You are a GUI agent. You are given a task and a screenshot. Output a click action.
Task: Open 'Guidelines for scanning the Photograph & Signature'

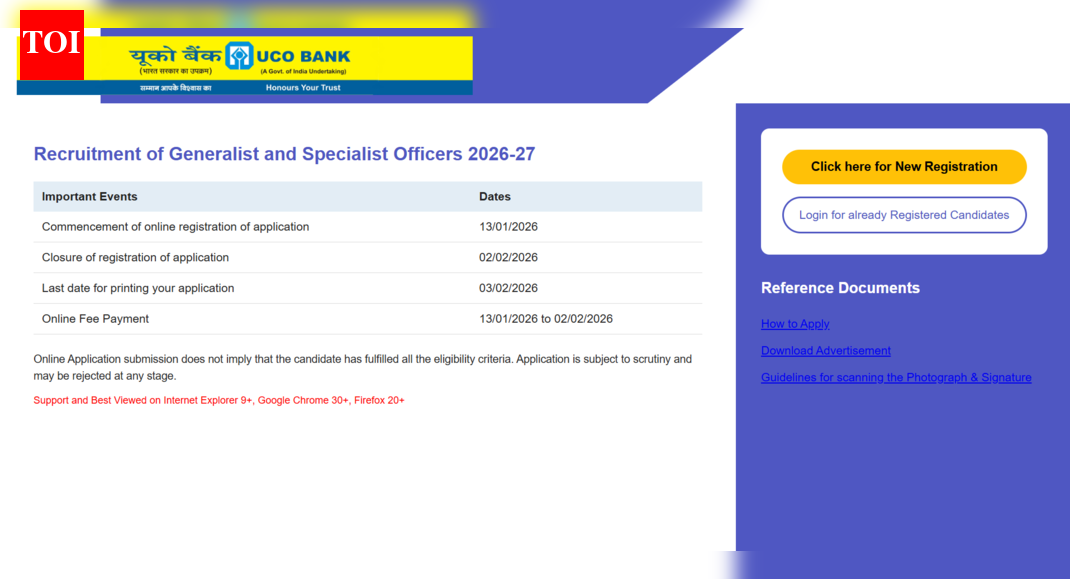(896, 377)
